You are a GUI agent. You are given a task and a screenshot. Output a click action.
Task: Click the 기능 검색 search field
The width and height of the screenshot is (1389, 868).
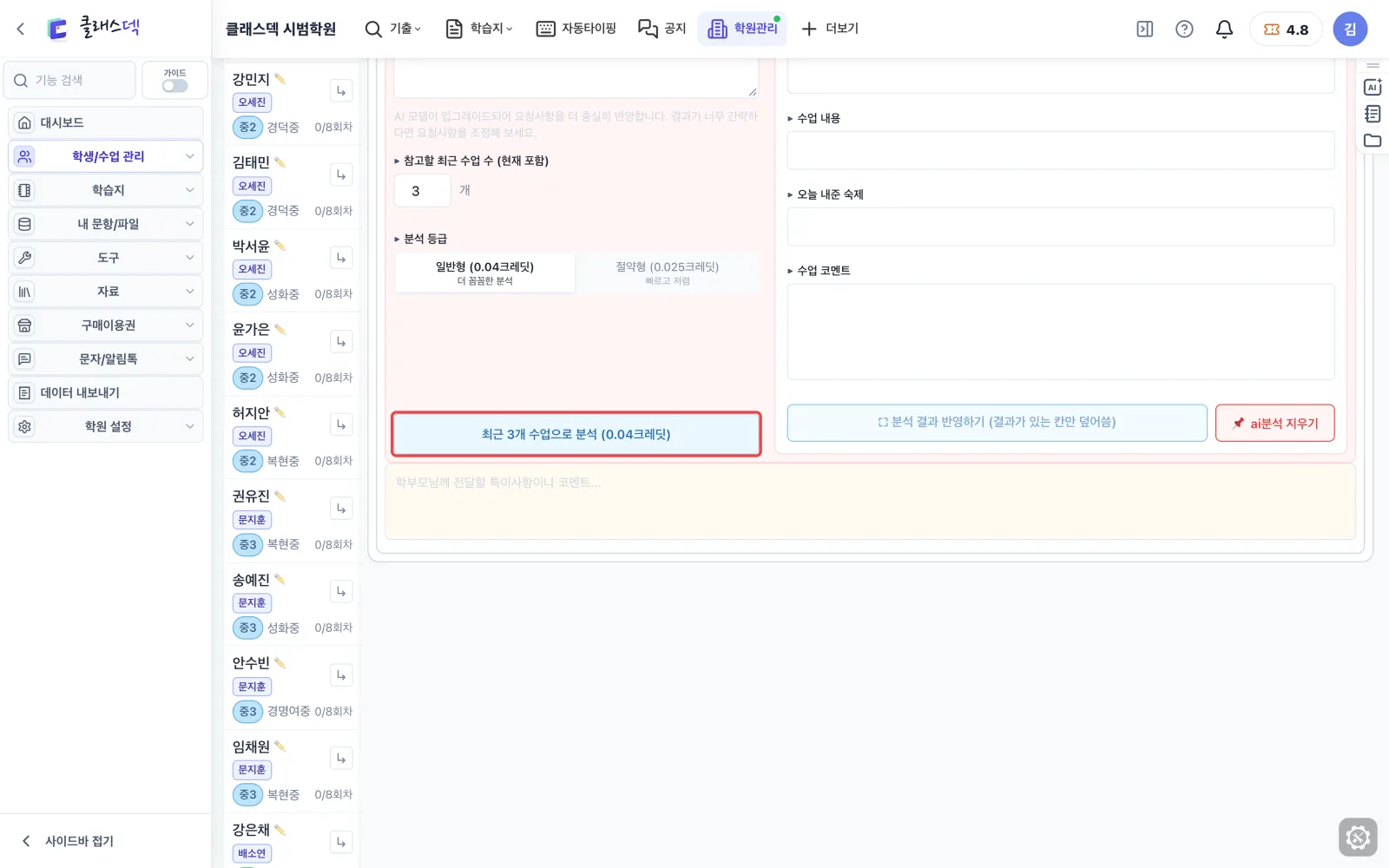(69, 80)
